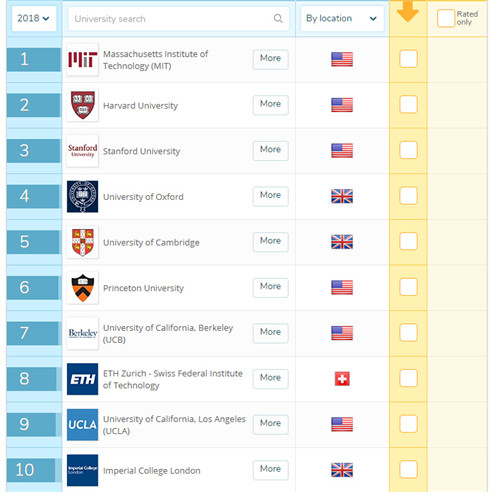500x492 pixels.
Task: Expand the By location dropdown
Action: [x=342, y=18]
